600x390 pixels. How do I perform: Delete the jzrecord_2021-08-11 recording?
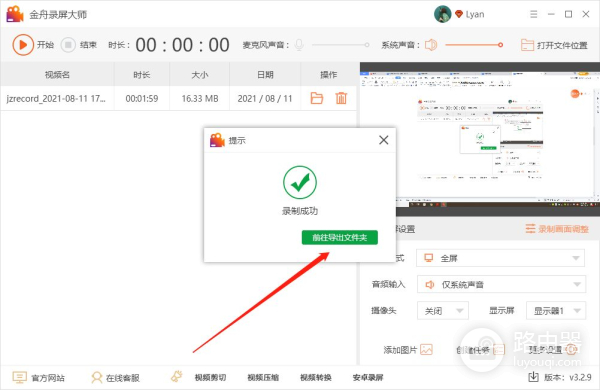341,98
